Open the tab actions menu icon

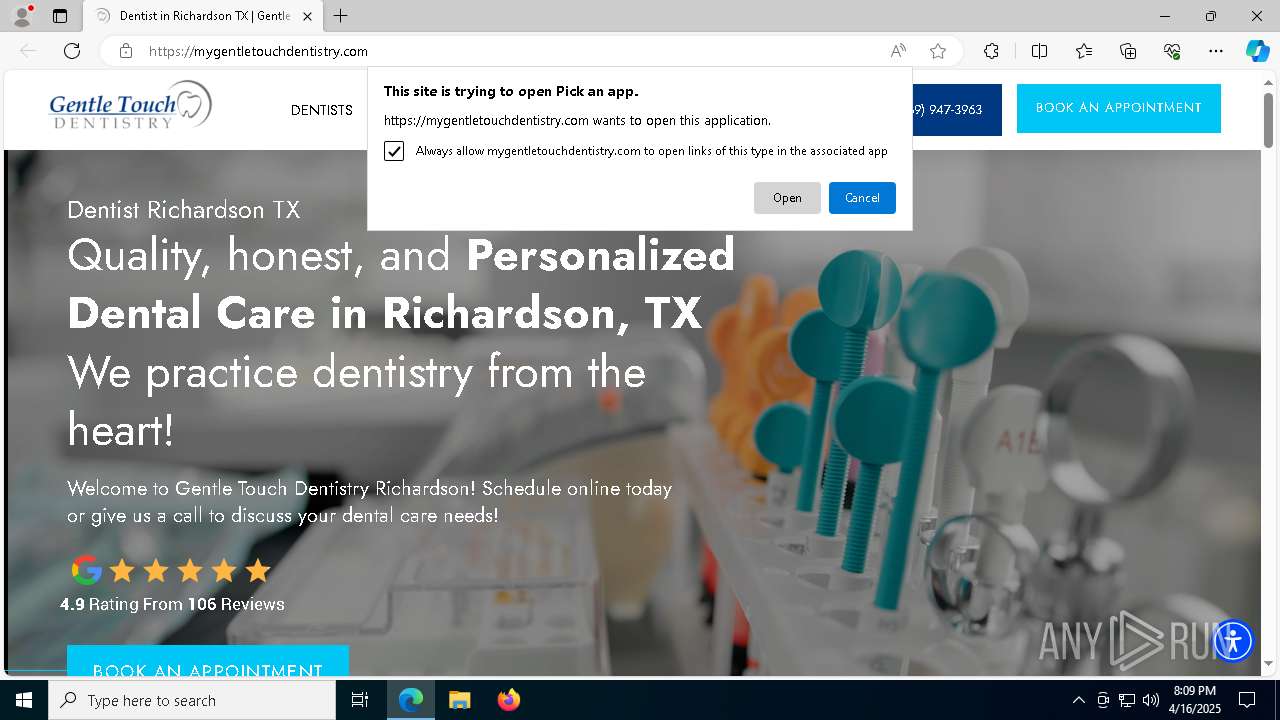(x=60, y=16)
